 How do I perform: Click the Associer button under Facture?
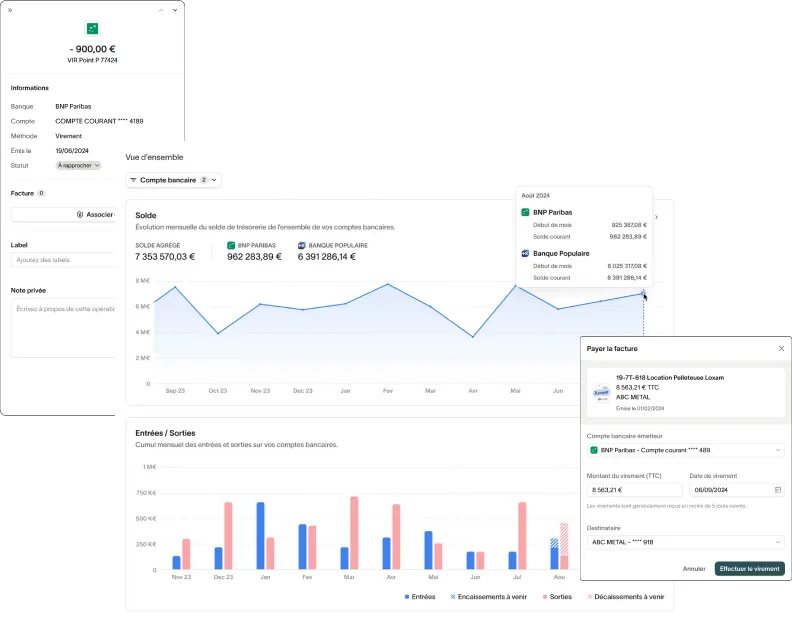(63, 214)
